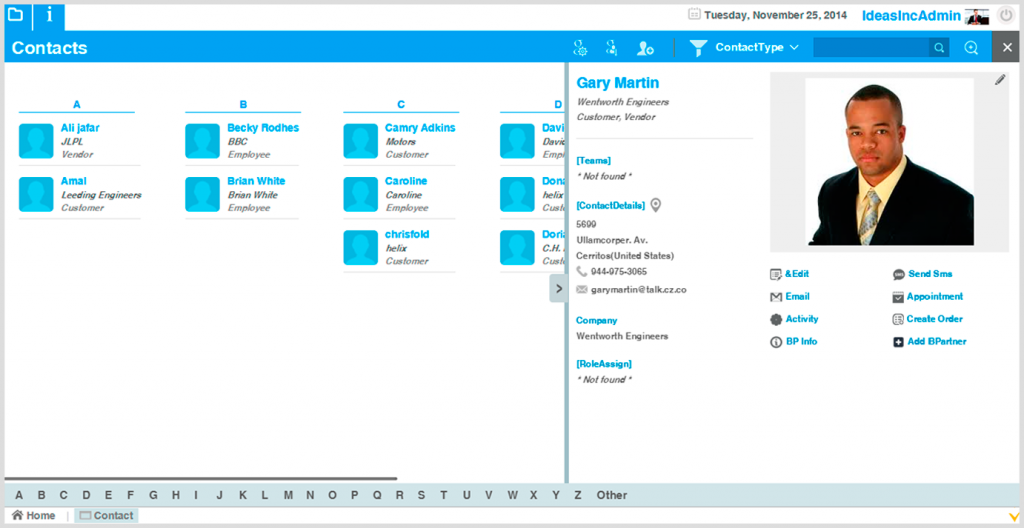
Task: Click the avatar of Camry Adkins
Action: click(360, 140)
